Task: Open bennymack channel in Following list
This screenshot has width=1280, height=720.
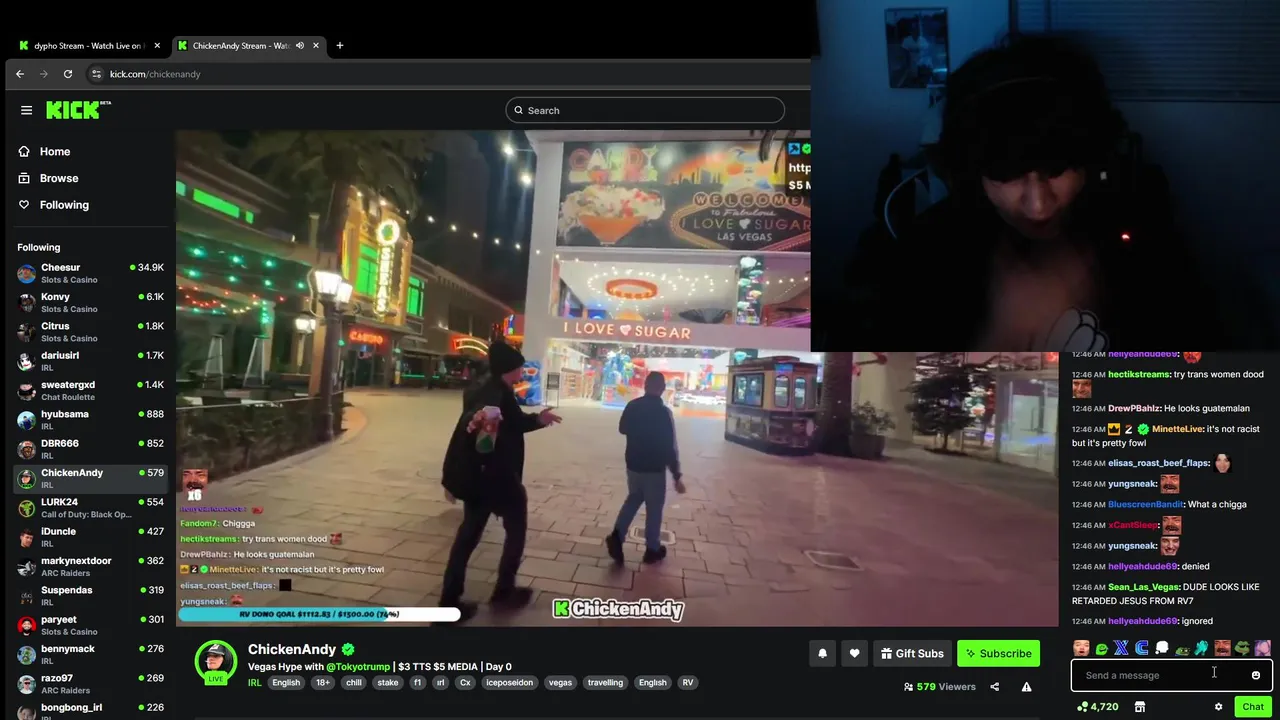Action: tap(90, 654)
